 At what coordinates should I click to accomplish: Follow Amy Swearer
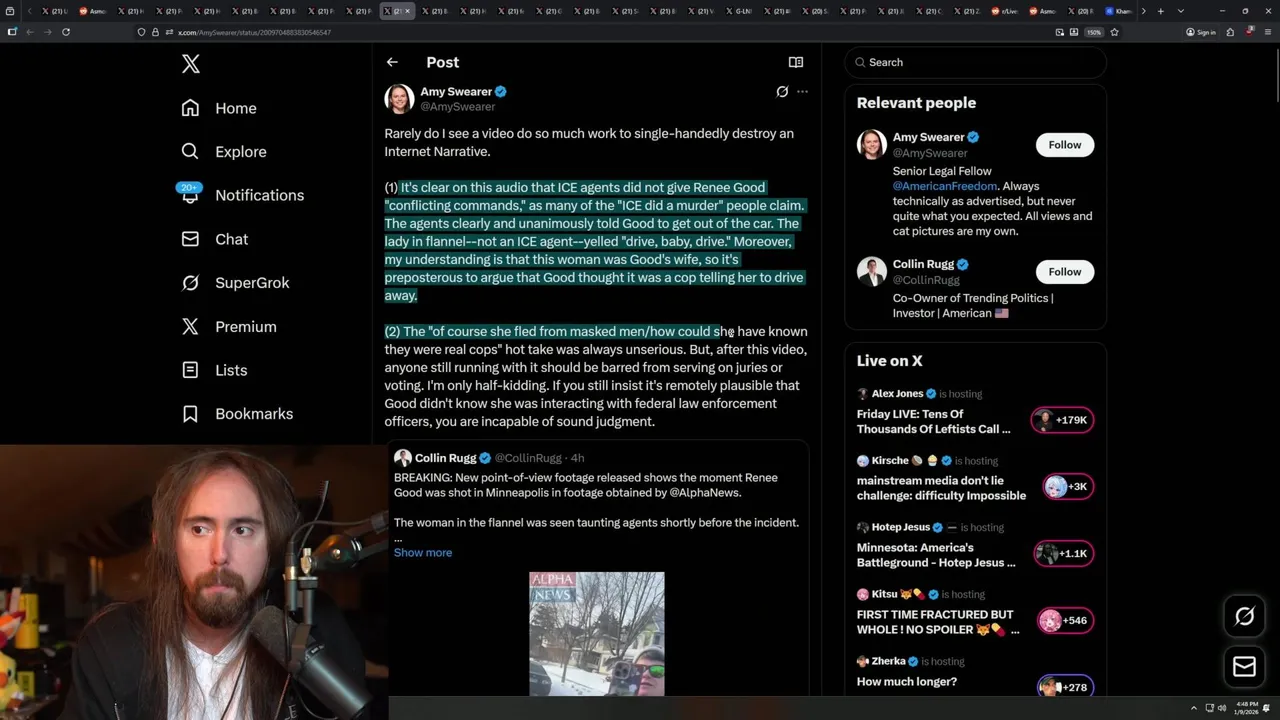coord(1065,145)
